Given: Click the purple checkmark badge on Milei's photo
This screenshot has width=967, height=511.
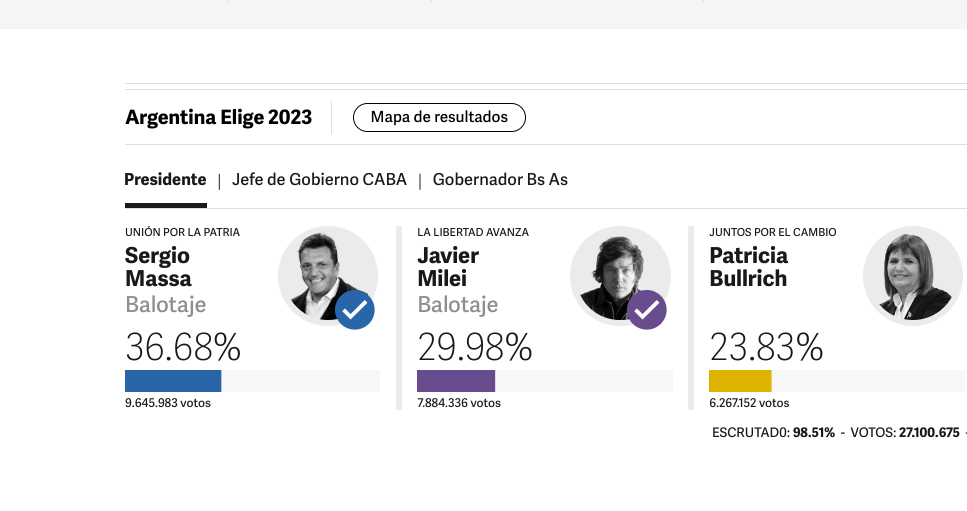Looking at the screenshot, I should pos(647,310).
